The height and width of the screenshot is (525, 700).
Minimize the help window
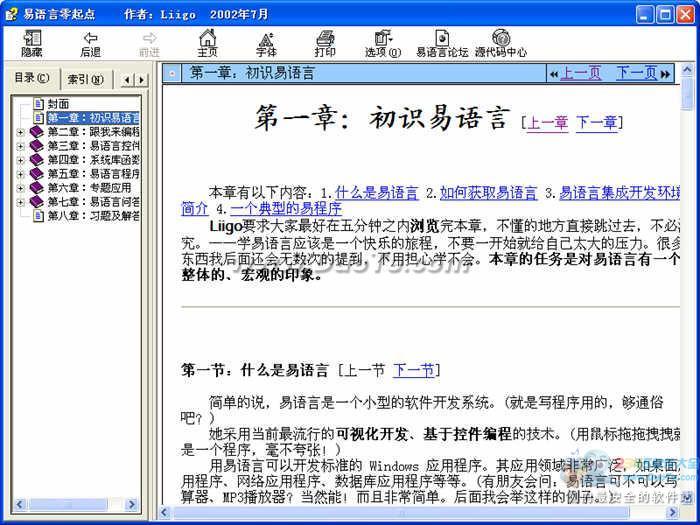point(644,14)
